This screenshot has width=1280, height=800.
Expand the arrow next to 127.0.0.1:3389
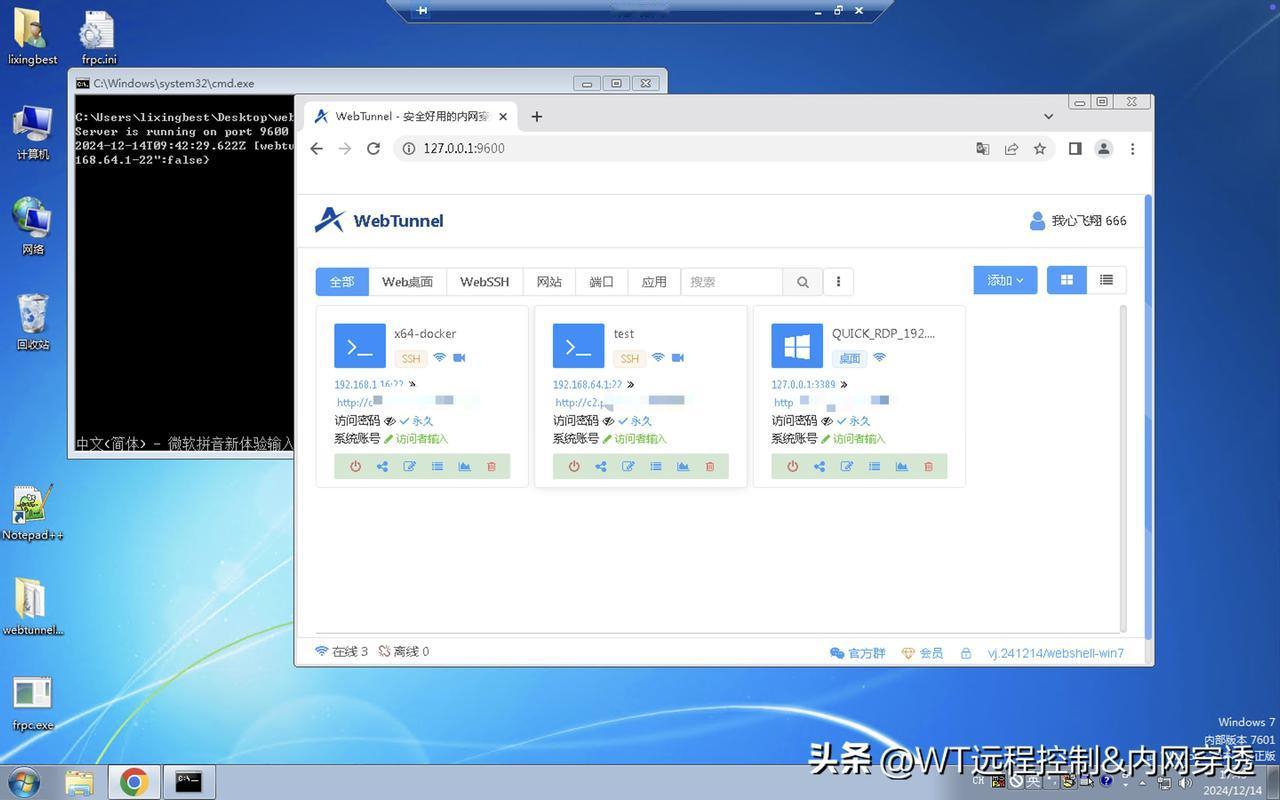(x=844, y=384)
